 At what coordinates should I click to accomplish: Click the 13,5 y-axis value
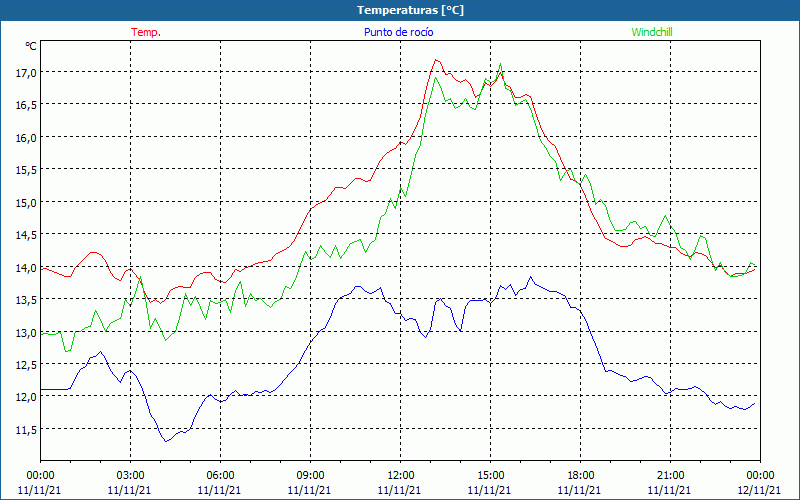26,299
